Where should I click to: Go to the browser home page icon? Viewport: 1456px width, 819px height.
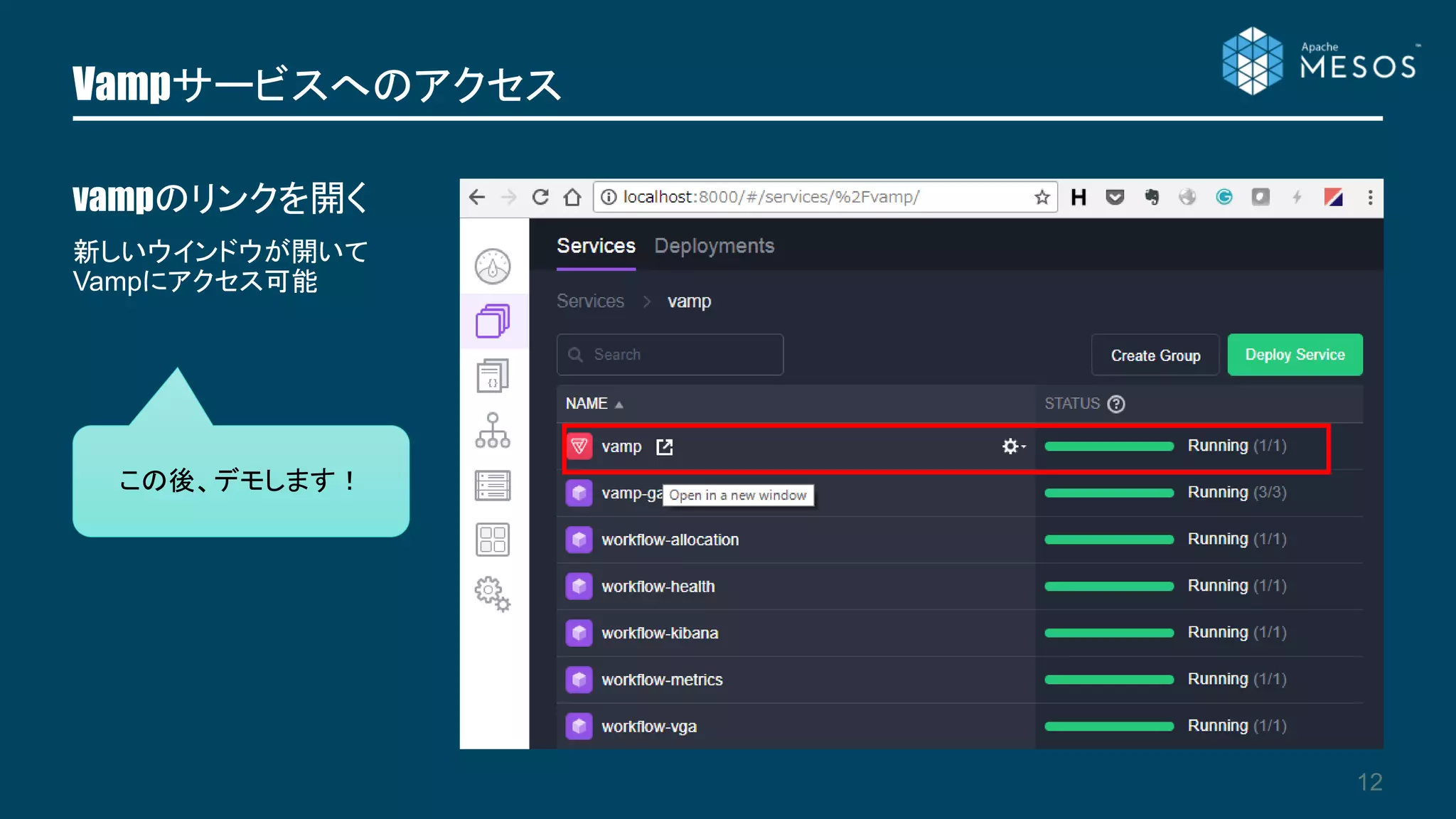[x=572, y=197]
